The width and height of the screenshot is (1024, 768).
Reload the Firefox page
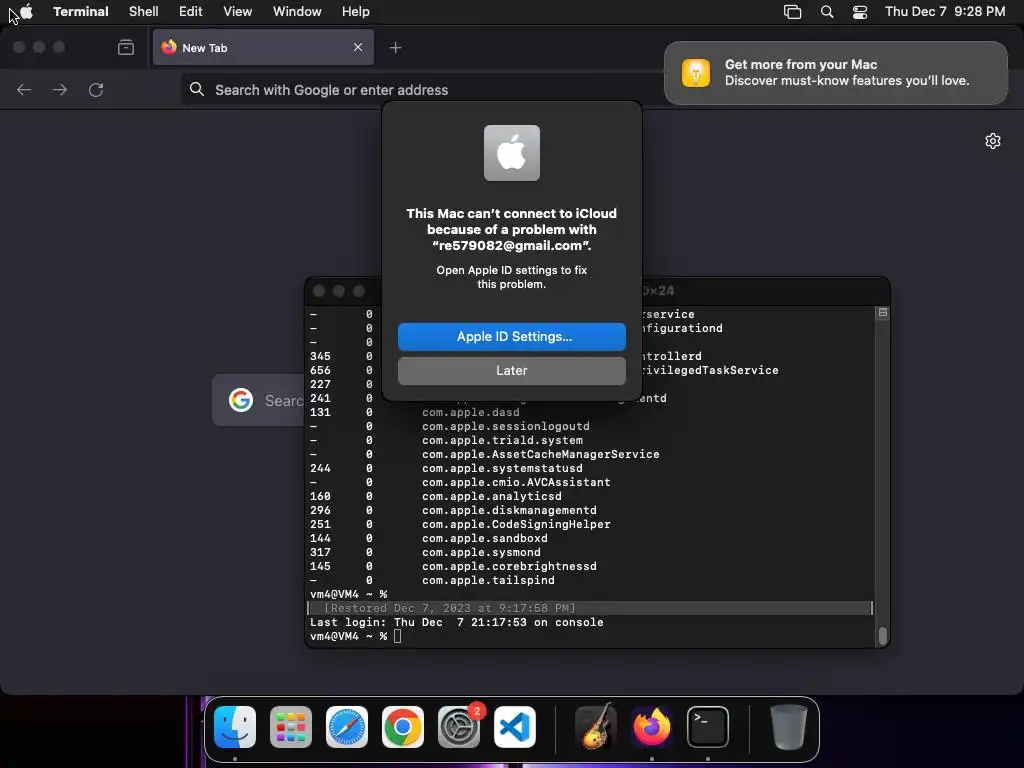pos(96,89)
